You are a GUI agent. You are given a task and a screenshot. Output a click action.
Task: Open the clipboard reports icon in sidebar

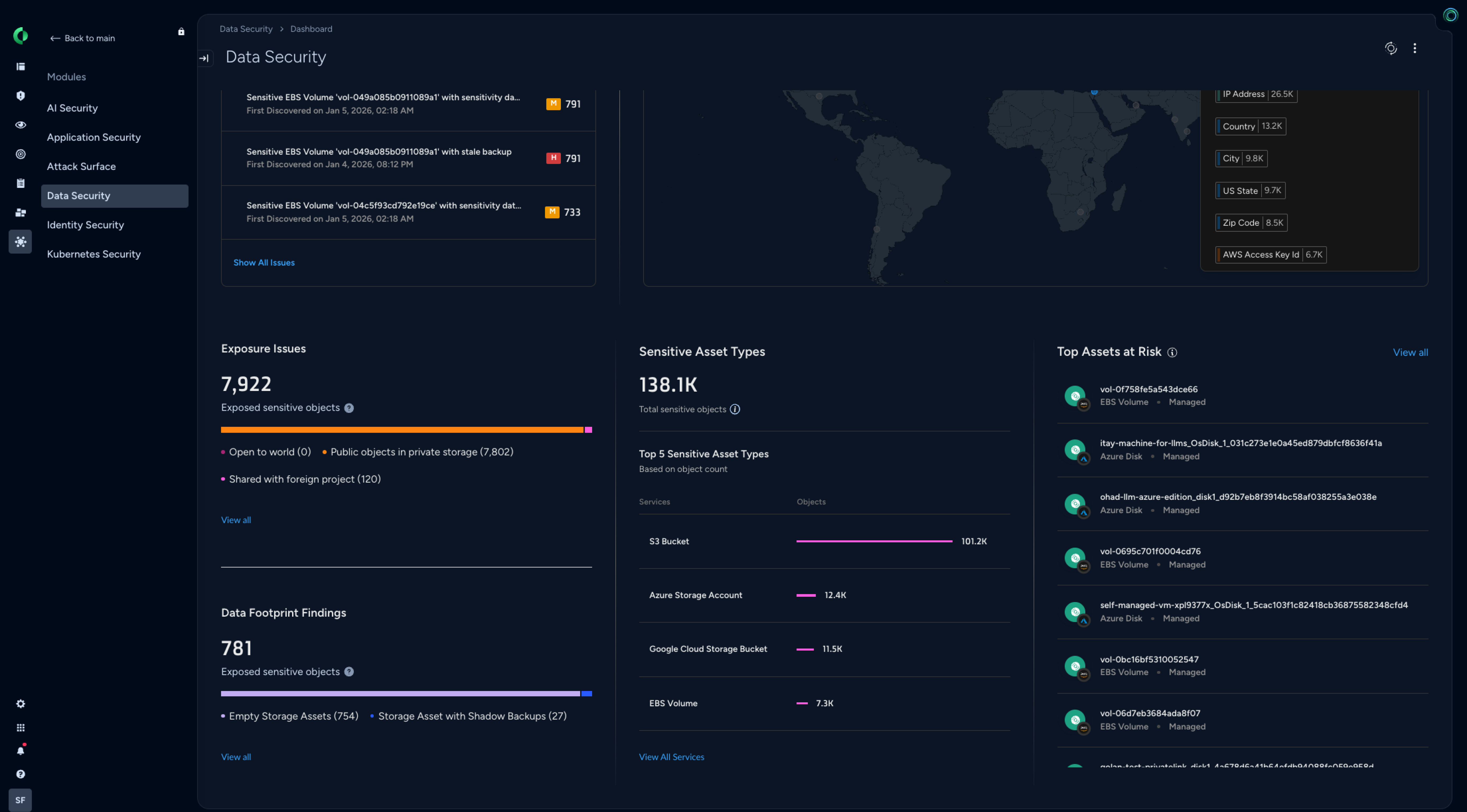click(x=21, y=183)
